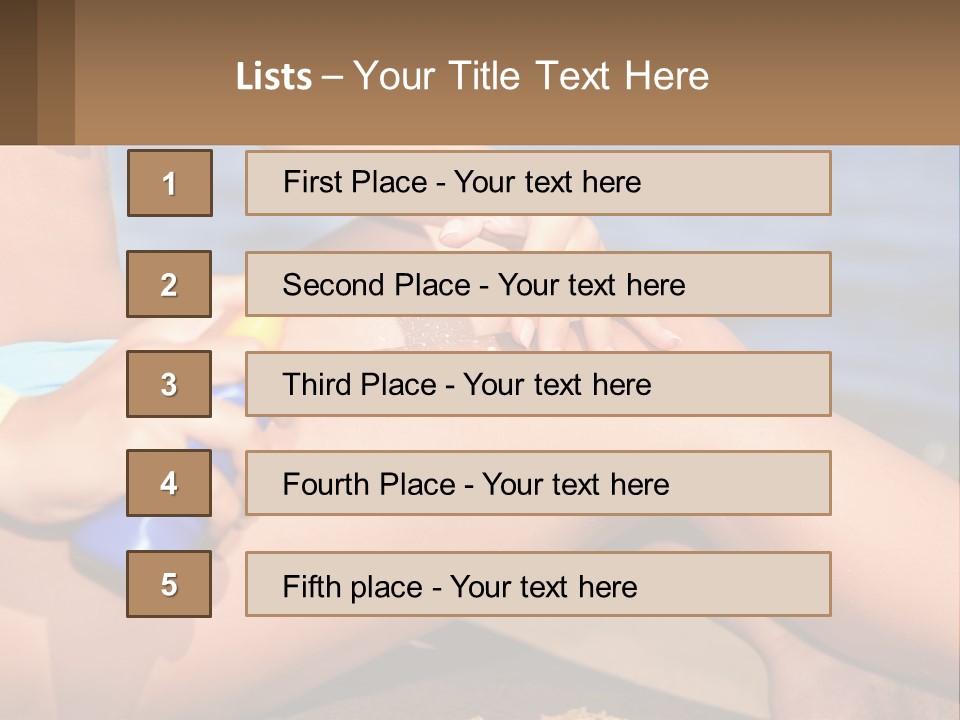
Task: Click the number 3 box
Action: 169,384
